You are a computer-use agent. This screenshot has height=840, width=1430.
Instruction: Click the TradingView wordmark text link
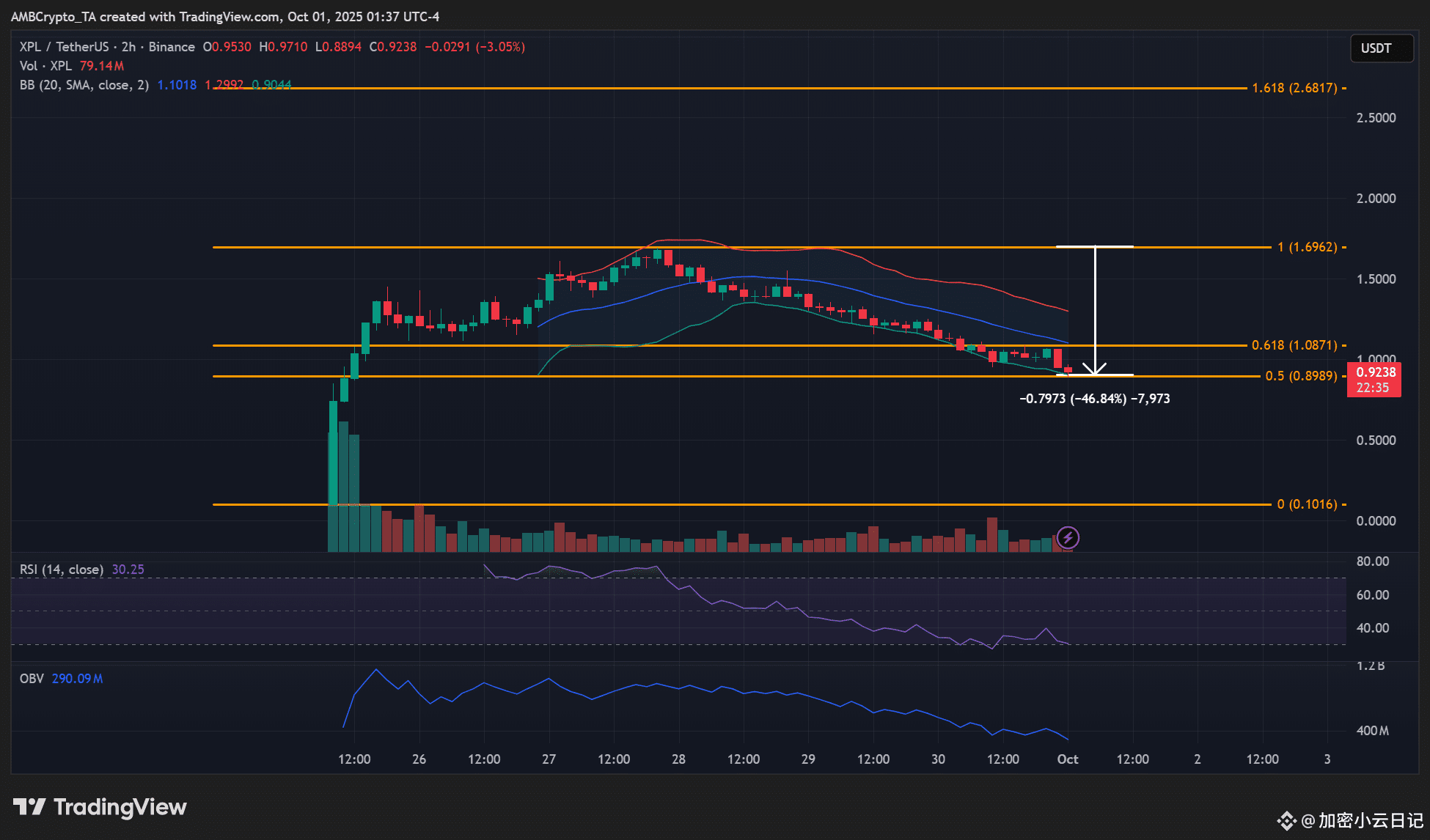(120, 807)
